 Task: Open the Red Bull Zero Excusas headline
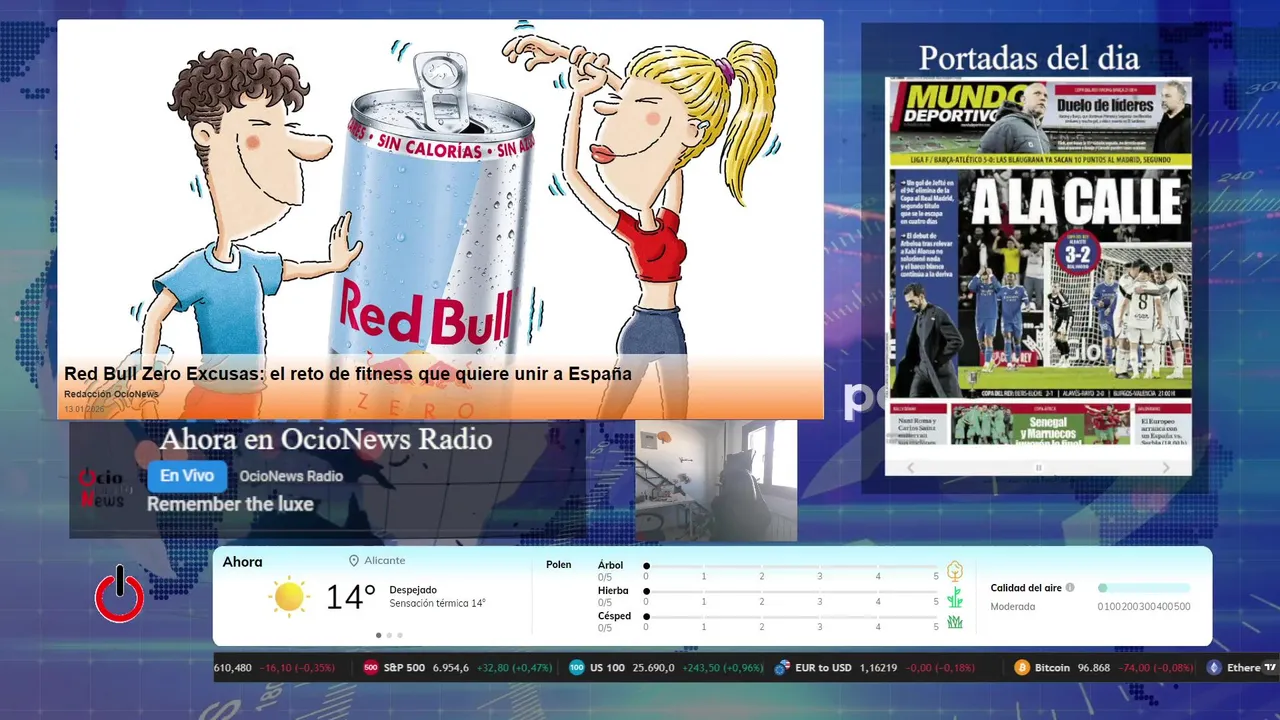348,374
